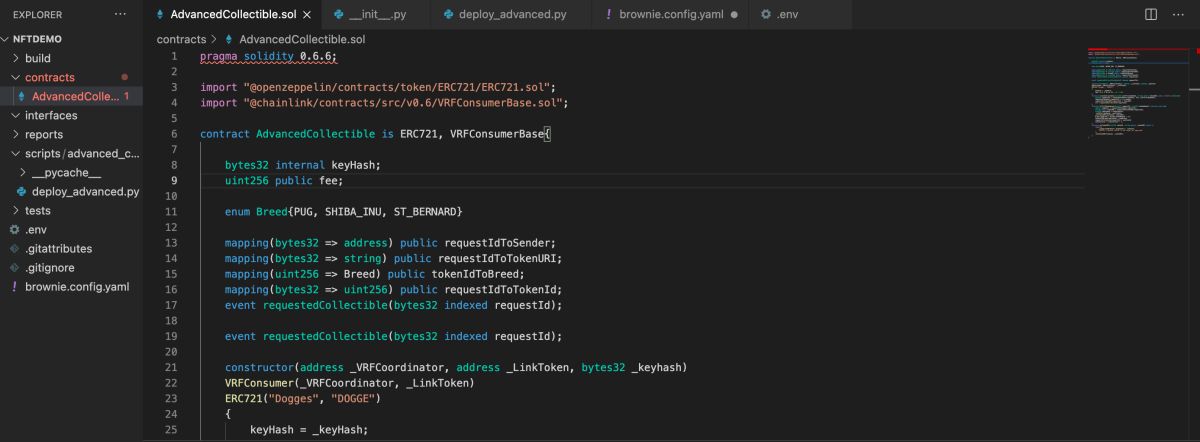Click the contracts breadcrumb segment
The image size is (1200, 442).
click(180, 39)
